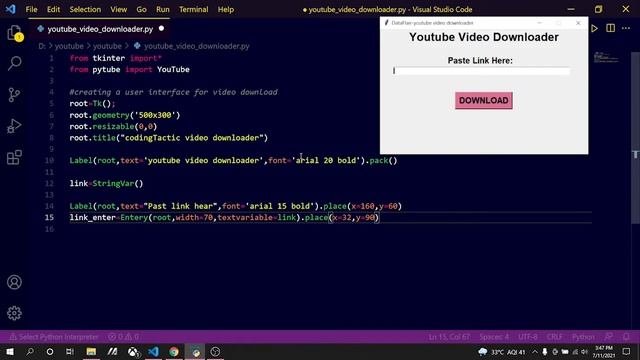Open the Terminal menu
The width and height of the screenshot is (640, 360).
tap(193, 9)
